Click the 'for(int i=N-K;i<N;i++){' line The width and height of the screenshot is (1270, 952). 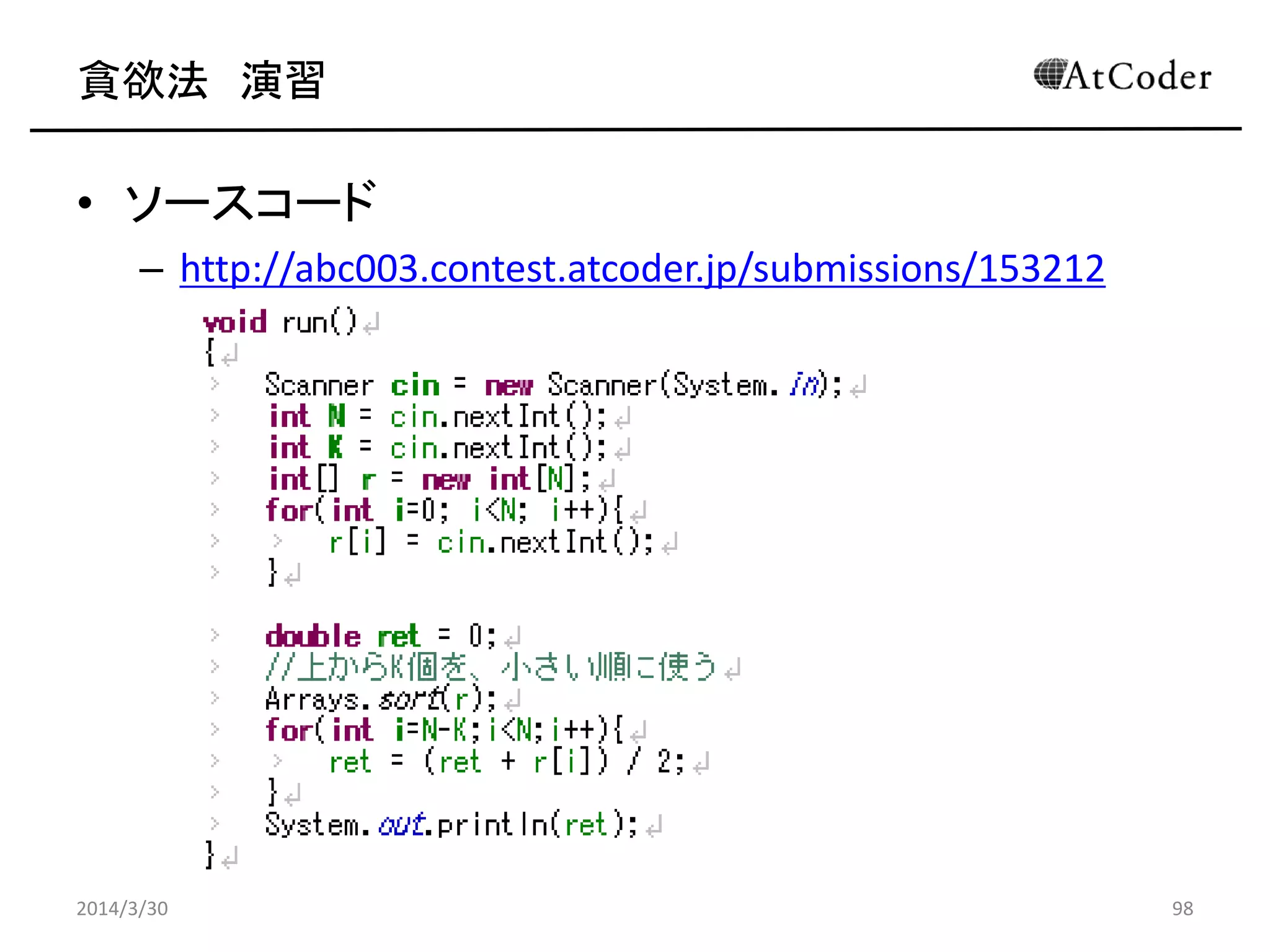(445, 731)
